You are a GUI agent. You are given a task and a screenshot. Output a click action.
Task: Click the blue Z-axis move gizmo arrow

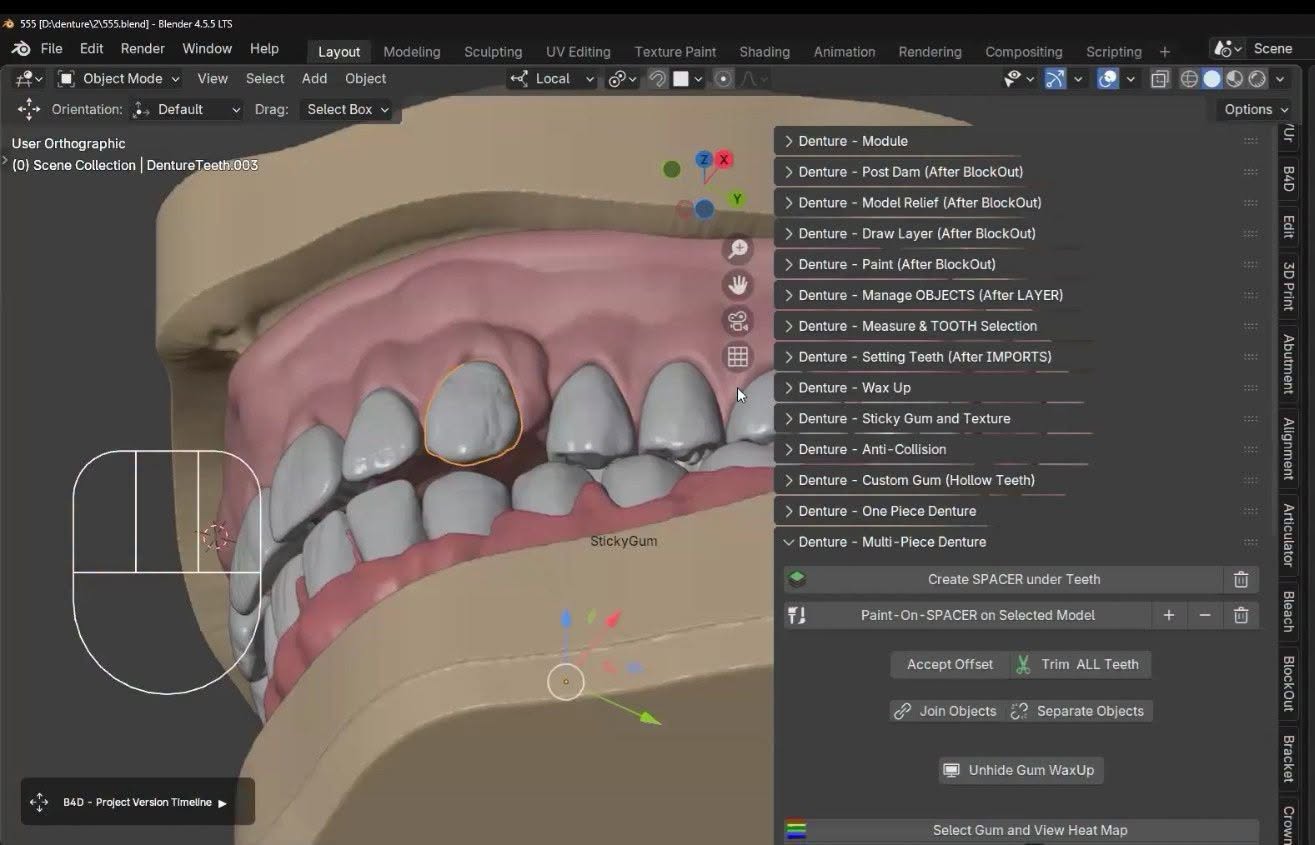566,619
